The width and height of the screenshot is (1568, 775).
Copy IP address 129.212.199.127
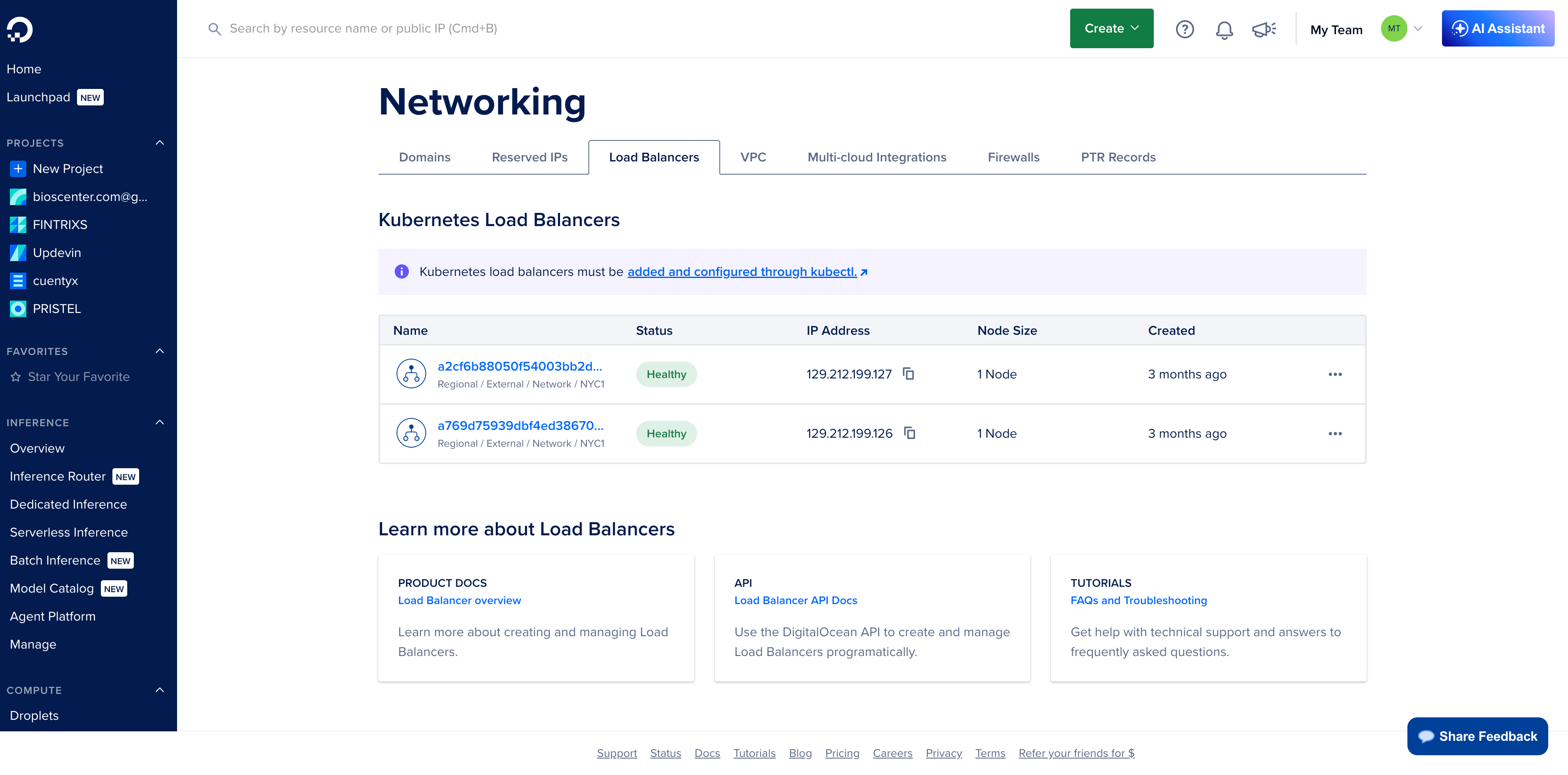pyautogui.click(x=908, y=374)
